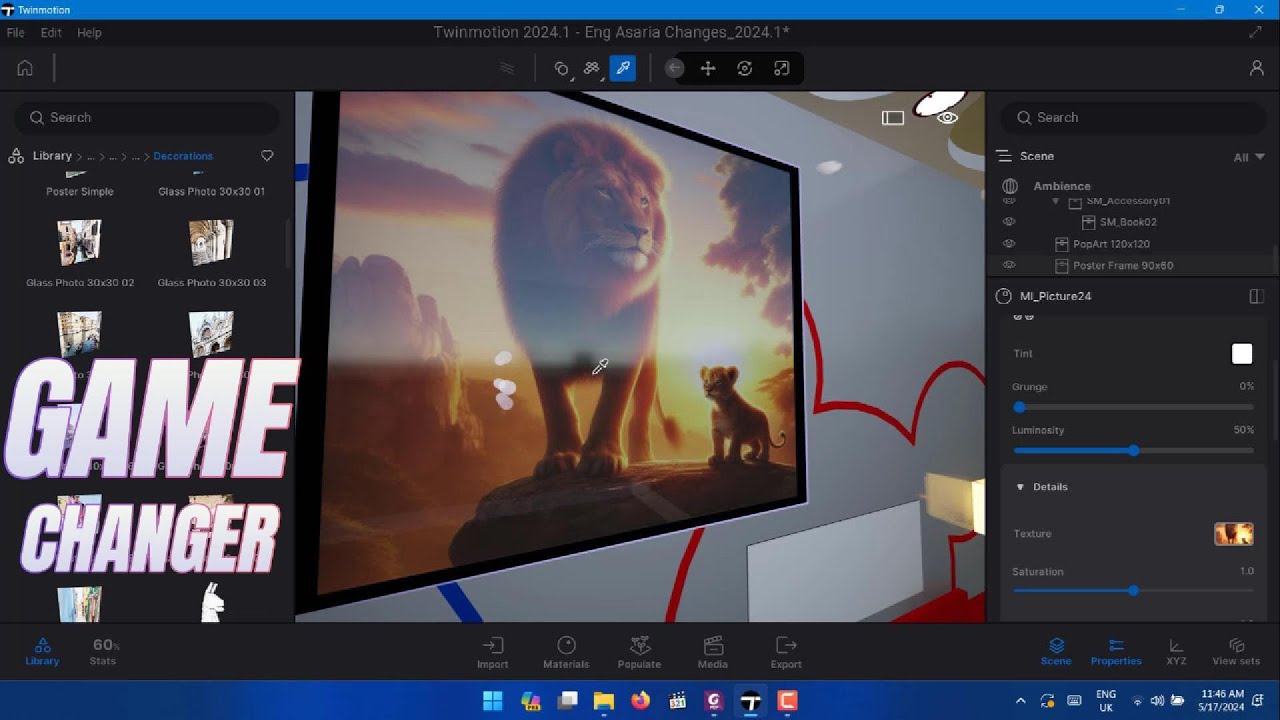Open the Help menu
Image resolution: width=1280 pixels, height=720 pixels.
point(89,32)
